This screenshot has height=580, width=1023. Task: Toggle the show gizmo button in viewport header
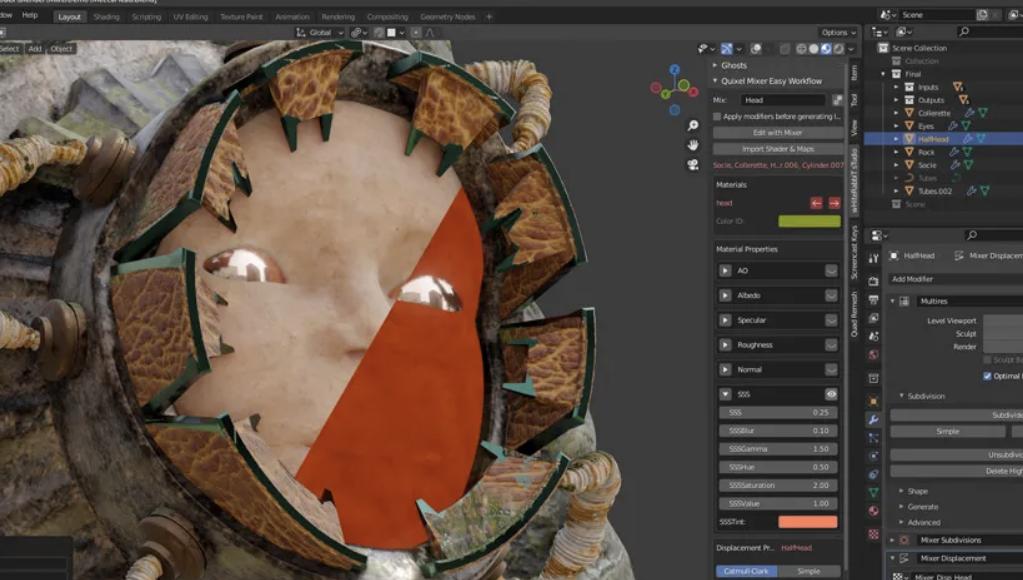click(x=727, y=48)
